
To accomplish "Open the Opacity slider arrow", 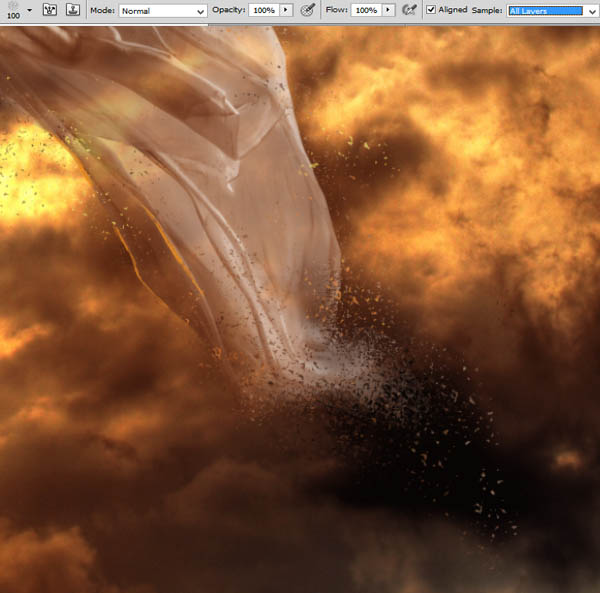I will coord(286,10).
